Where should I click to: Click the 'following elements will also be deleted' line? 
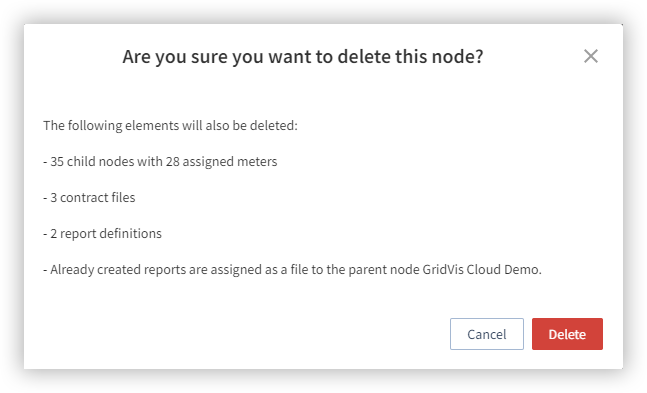pos(170,125)
